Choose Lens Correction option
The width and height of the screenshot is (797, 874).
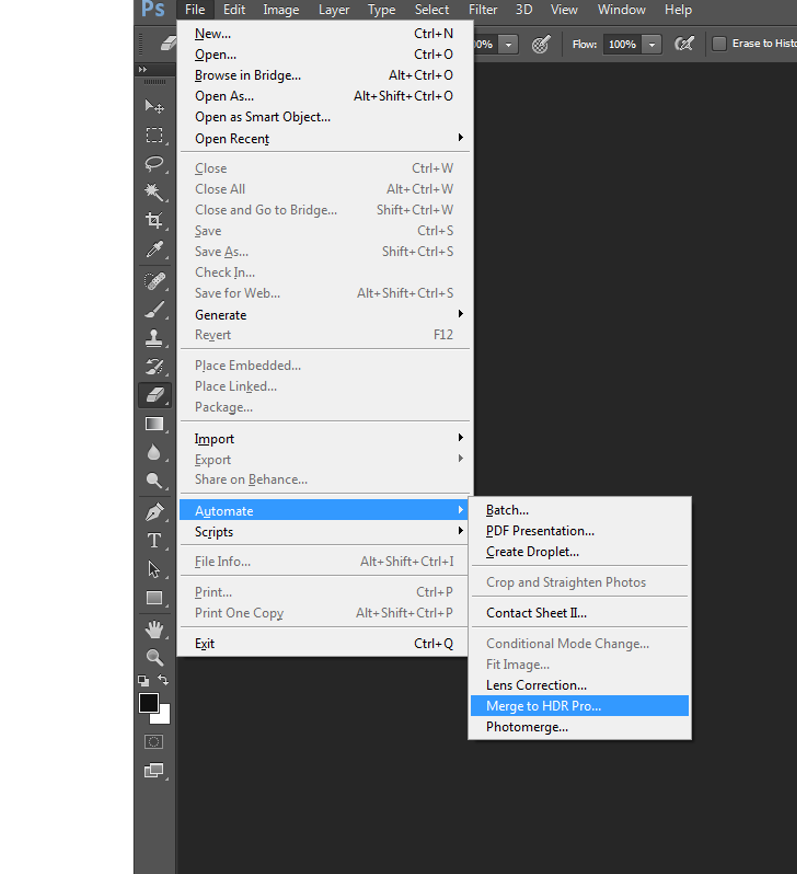[x=580, y=685]
